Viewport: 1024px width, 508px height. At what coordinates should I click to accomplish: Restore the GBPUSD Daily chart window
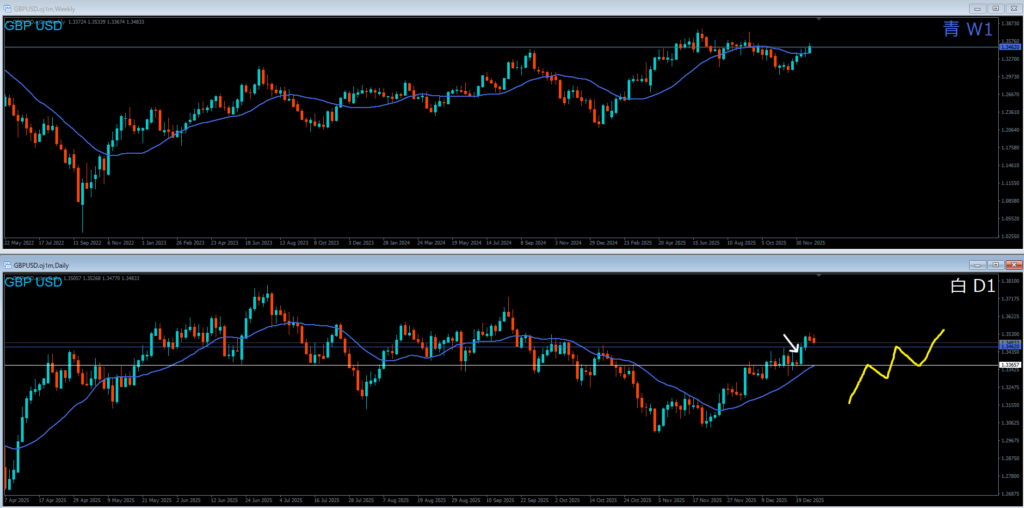click(x=996, y=265)
